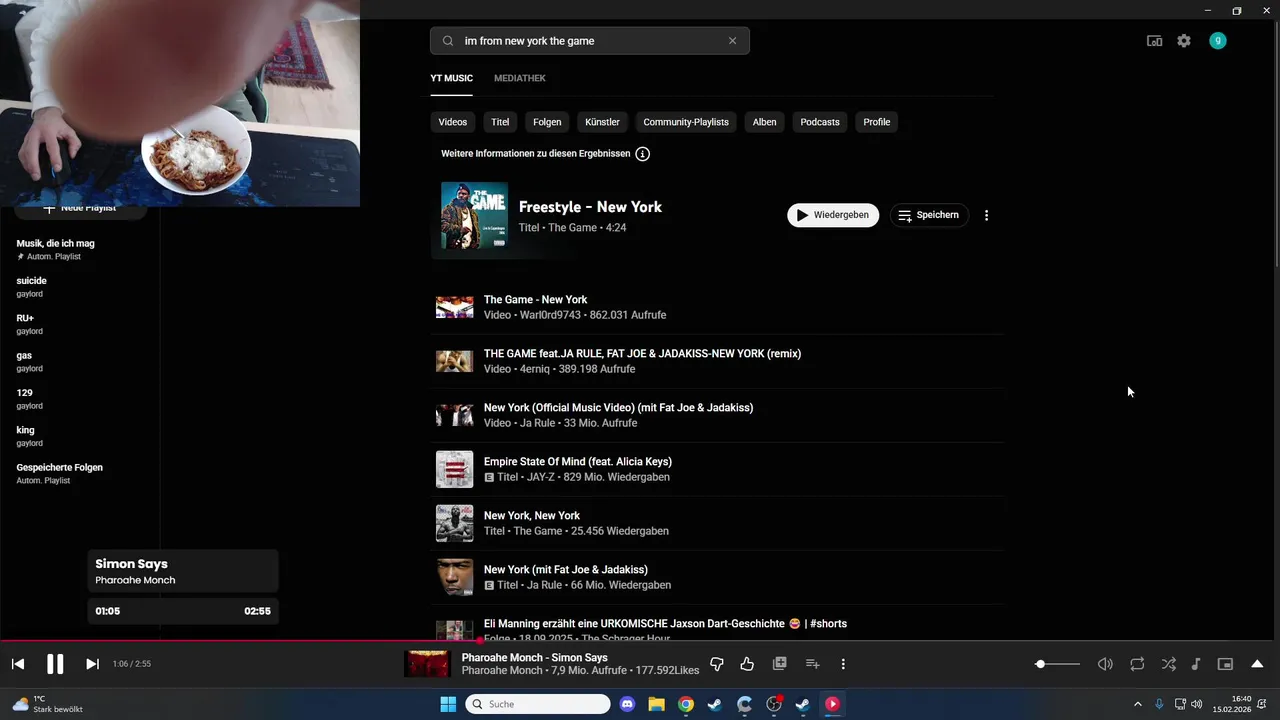Edit the search query field
The image size is (1280, 720).
(590, 41)
